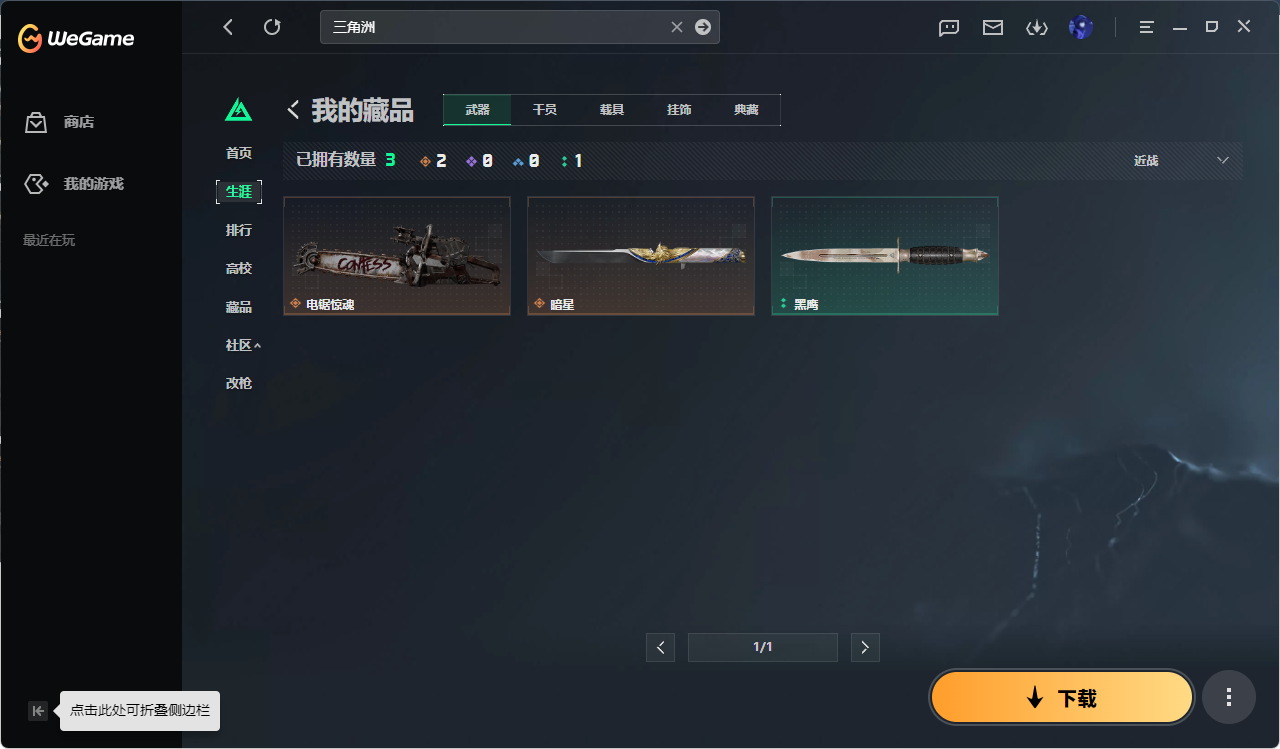
Task: Go back from 我的藏品 page
Action: point(294,109)
